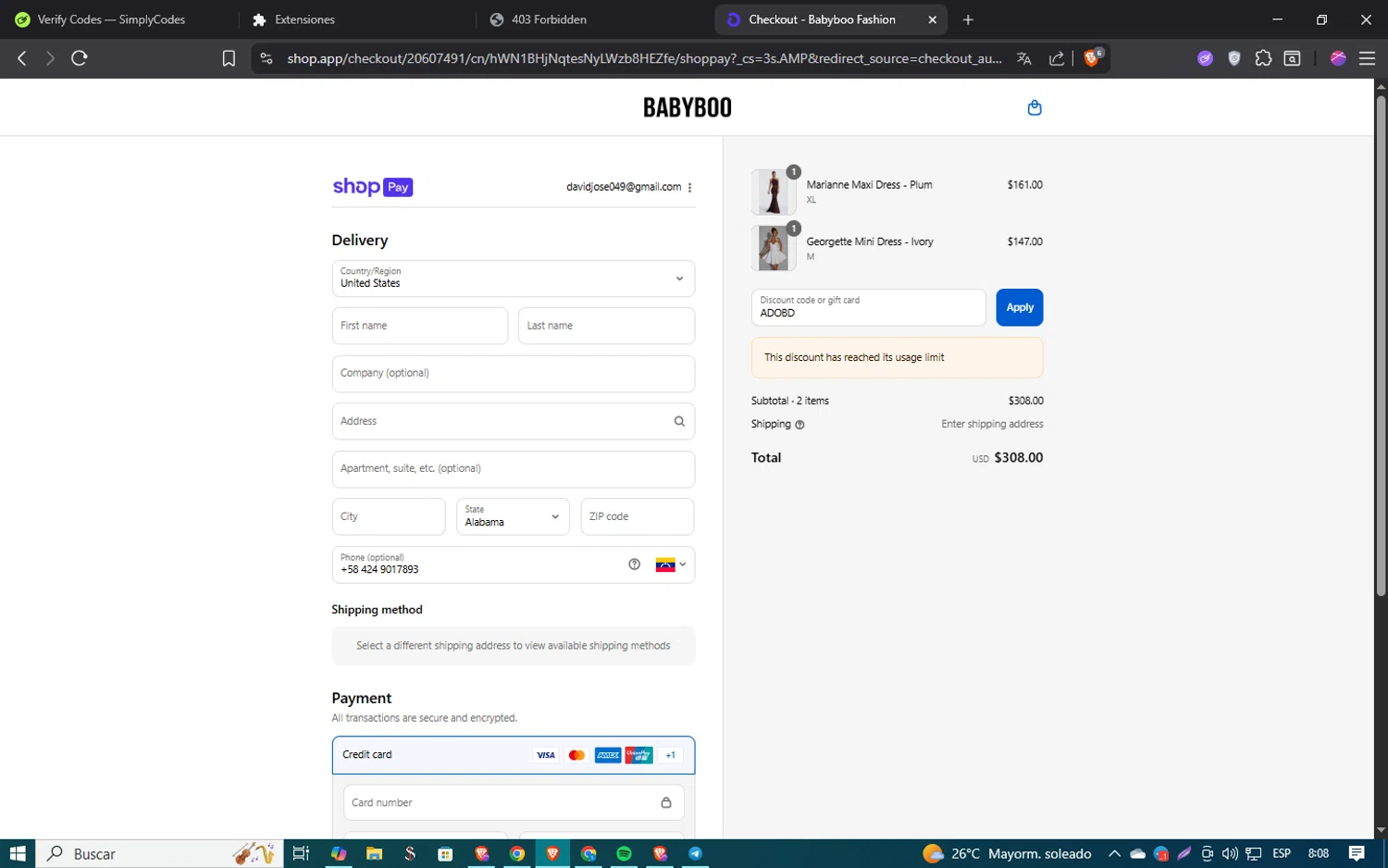Focus the Phone (optional) field

514,564
